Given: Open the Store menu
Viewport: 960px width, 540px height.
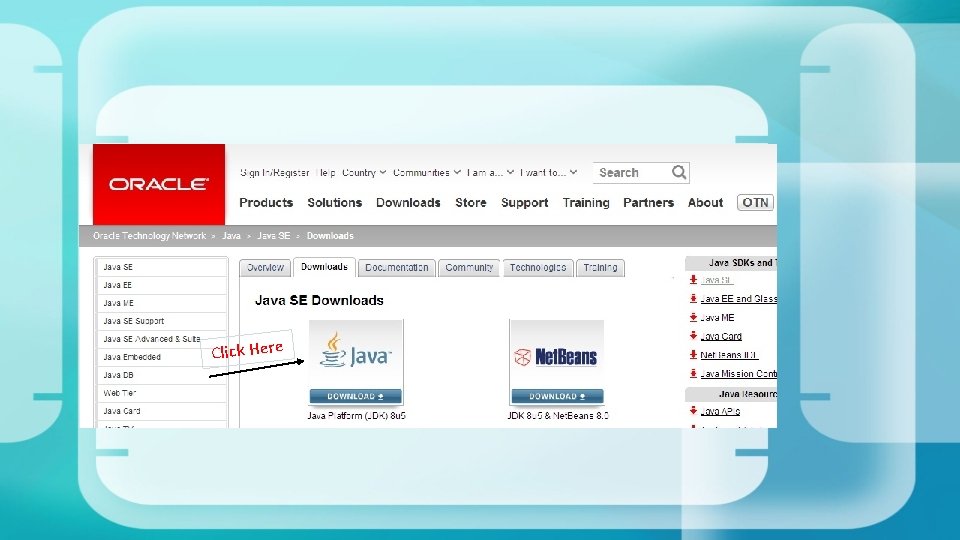Looking at the screenshot, I should 471,203.
